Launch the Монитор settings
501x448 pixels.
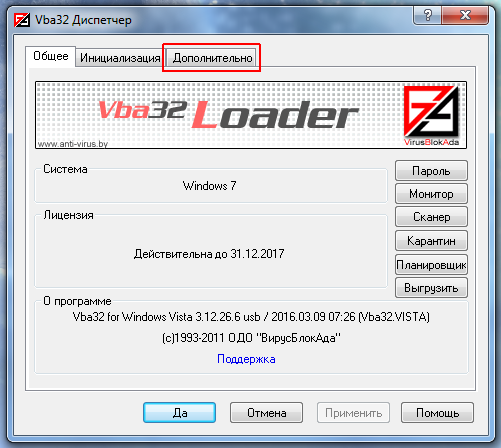pos(431,194)
